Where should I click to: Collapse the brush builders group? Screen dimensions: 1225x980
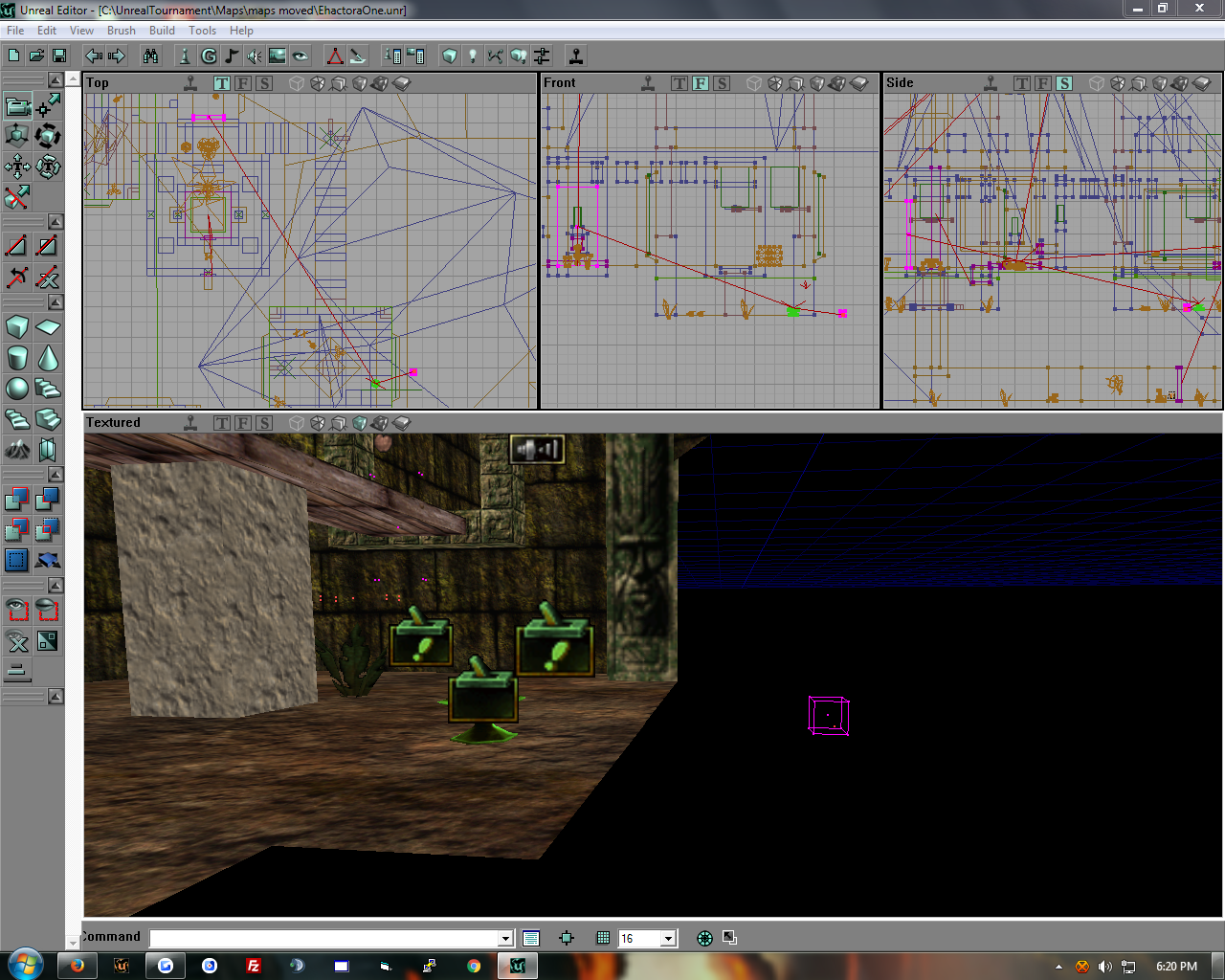point(56,302)
